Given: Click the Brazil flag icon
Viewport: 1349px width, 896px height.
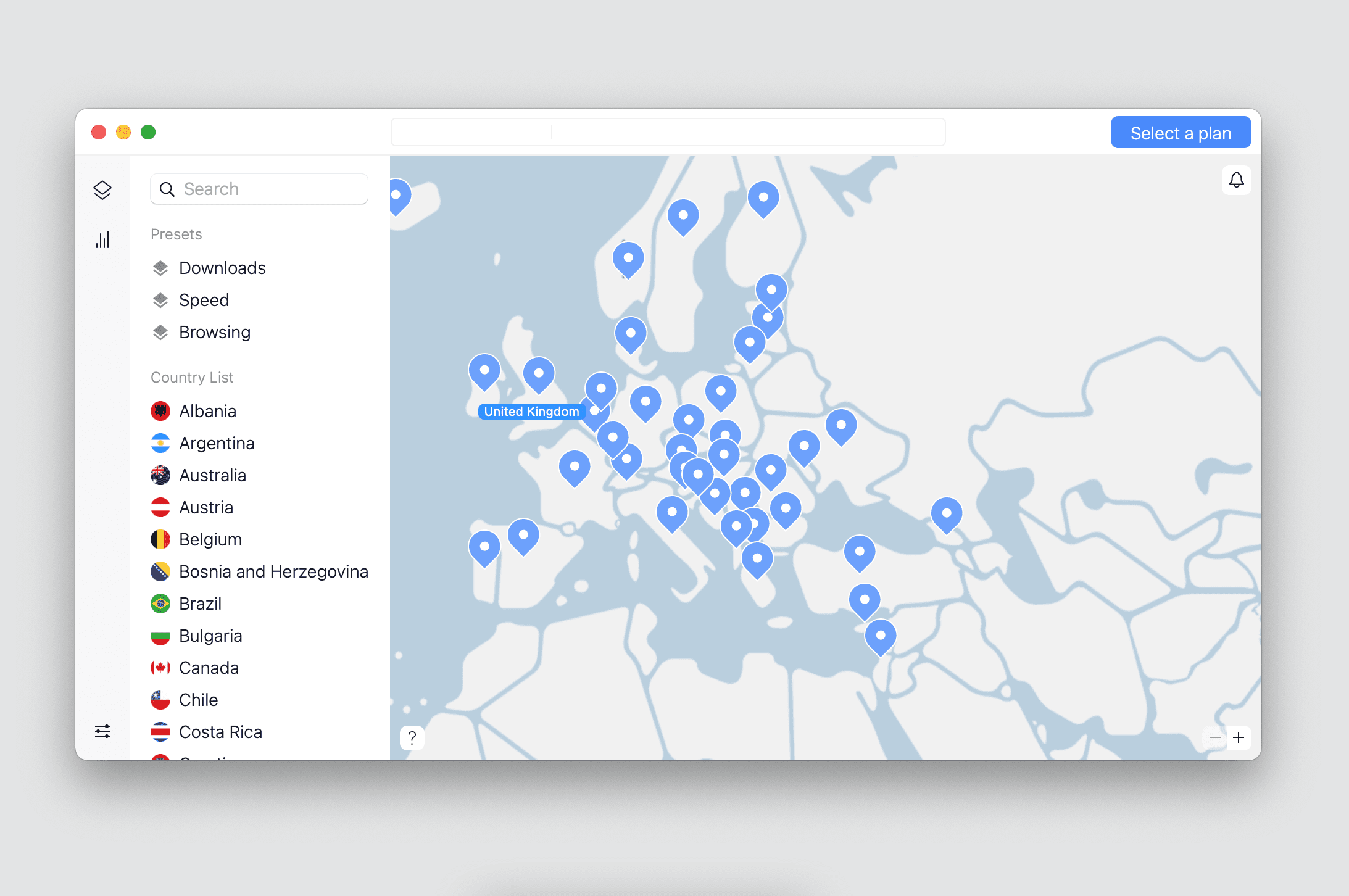Looking at the screenshot, I should pyautogui.click(x=160, y=604).
